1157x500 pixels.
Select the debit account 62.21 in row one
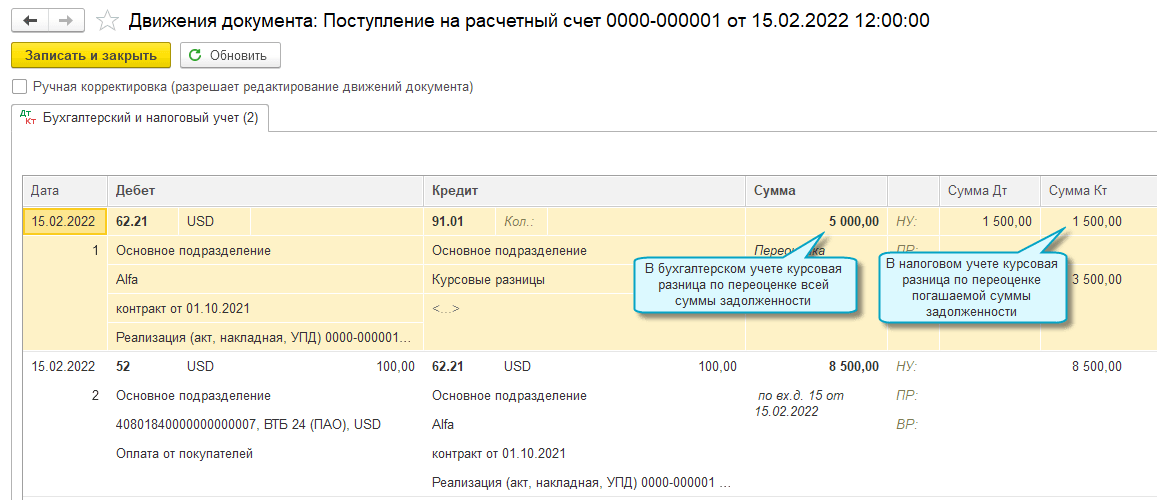(133, 221)
